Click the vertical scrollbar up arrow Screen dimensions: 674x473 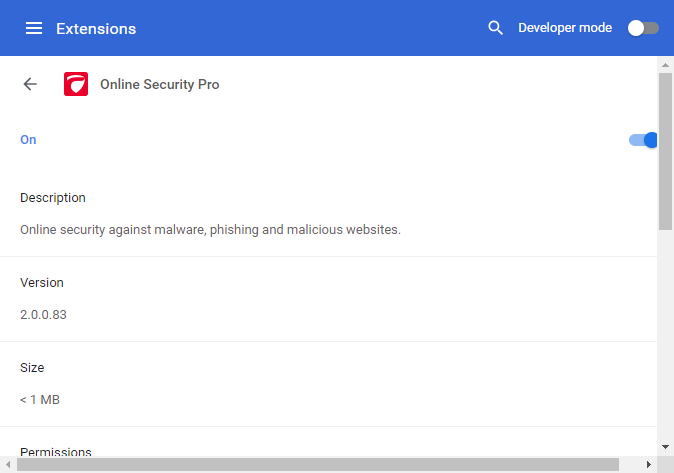point(665,65)
